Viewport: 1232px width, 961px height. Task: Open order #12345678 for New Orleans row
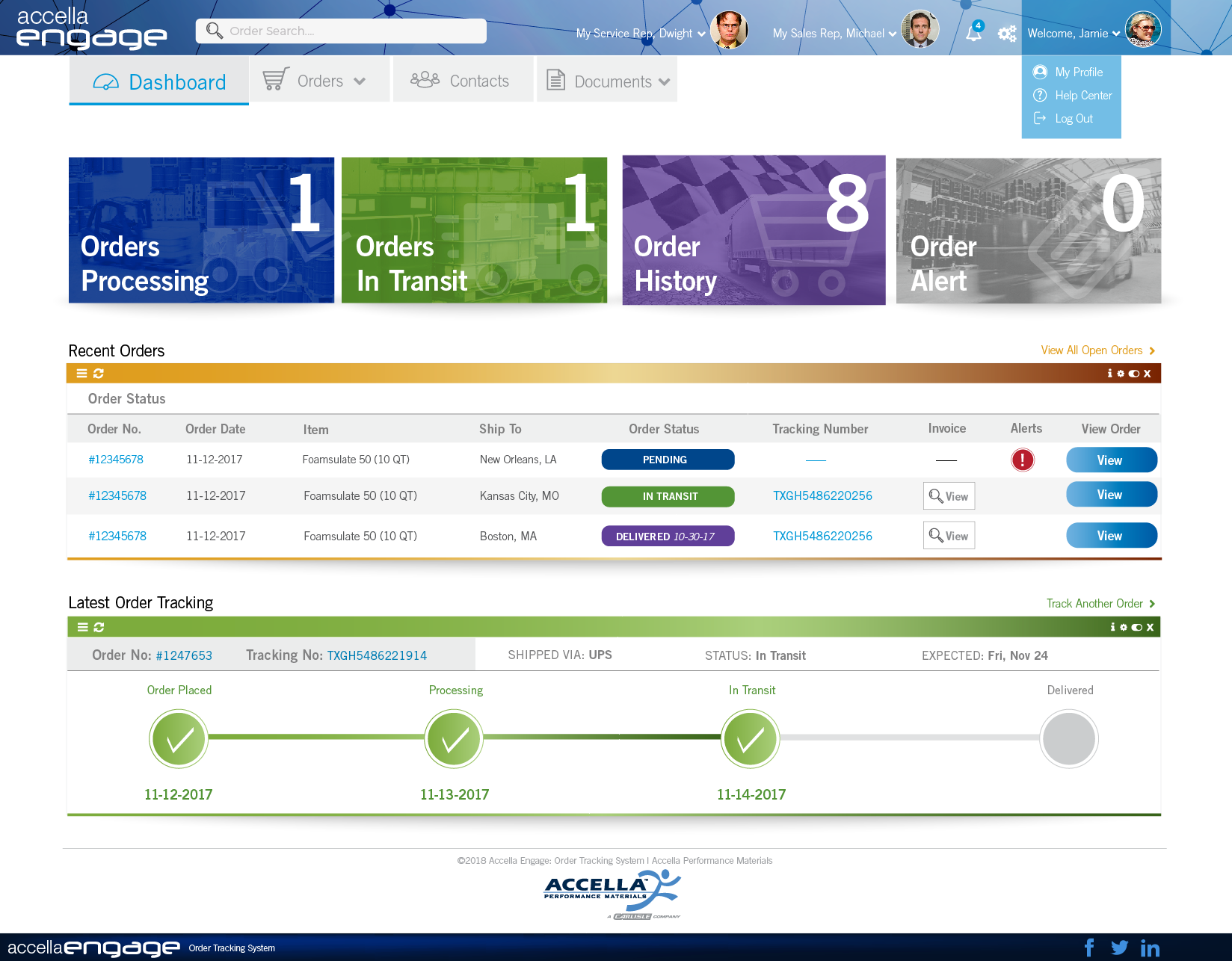tap(116, 460)
